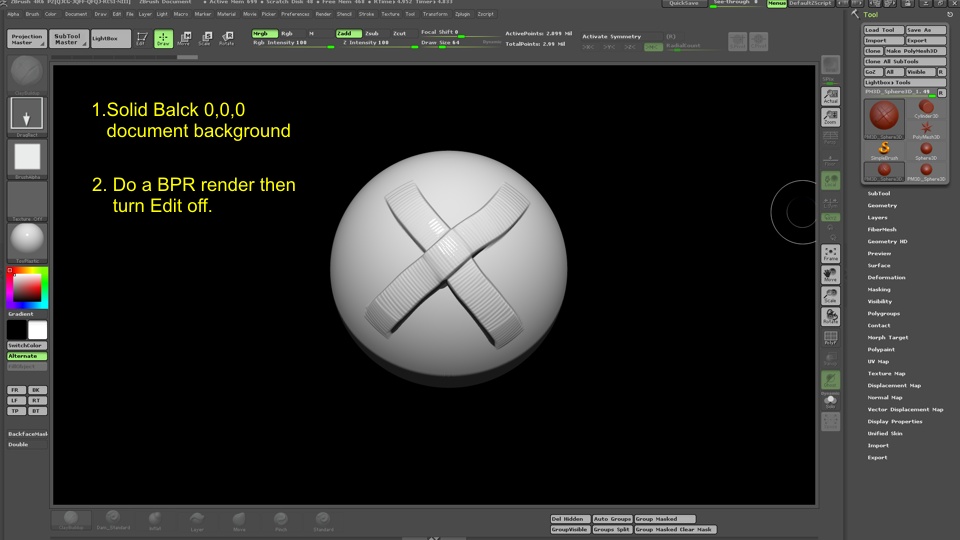Expand the Masking subpalette
Screen dimensions: 960x540
[879, 290]
